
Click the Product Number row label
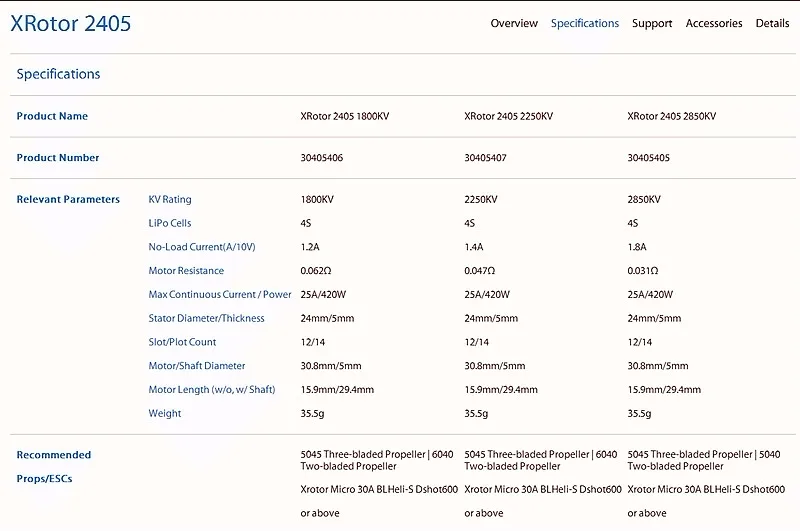click(x=58, y=158)
